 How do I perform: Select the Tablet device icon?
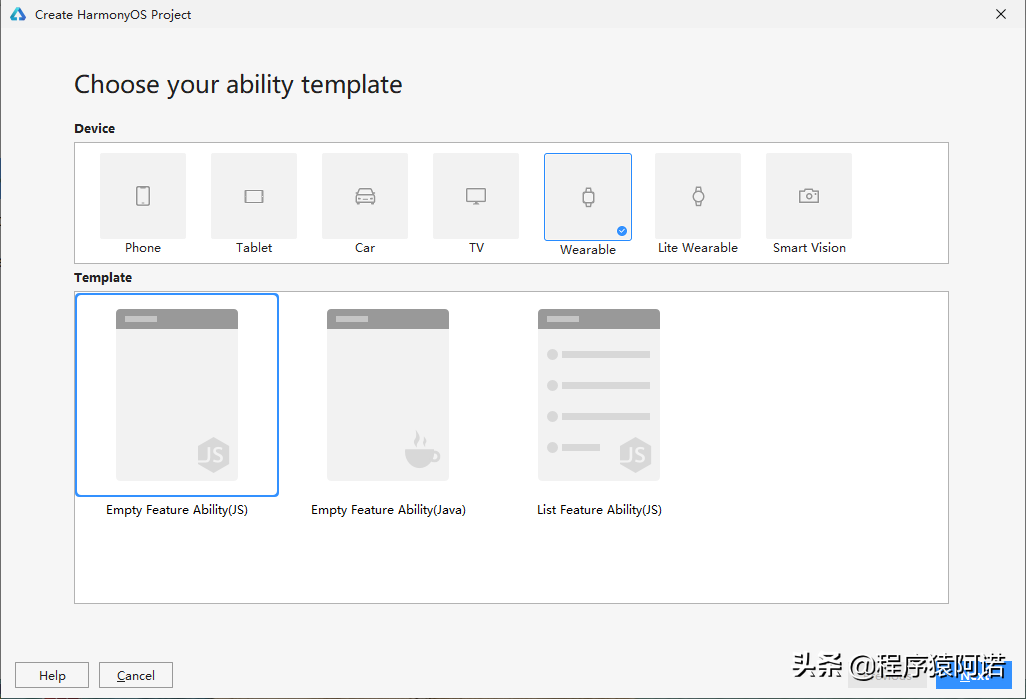(253, 196)
